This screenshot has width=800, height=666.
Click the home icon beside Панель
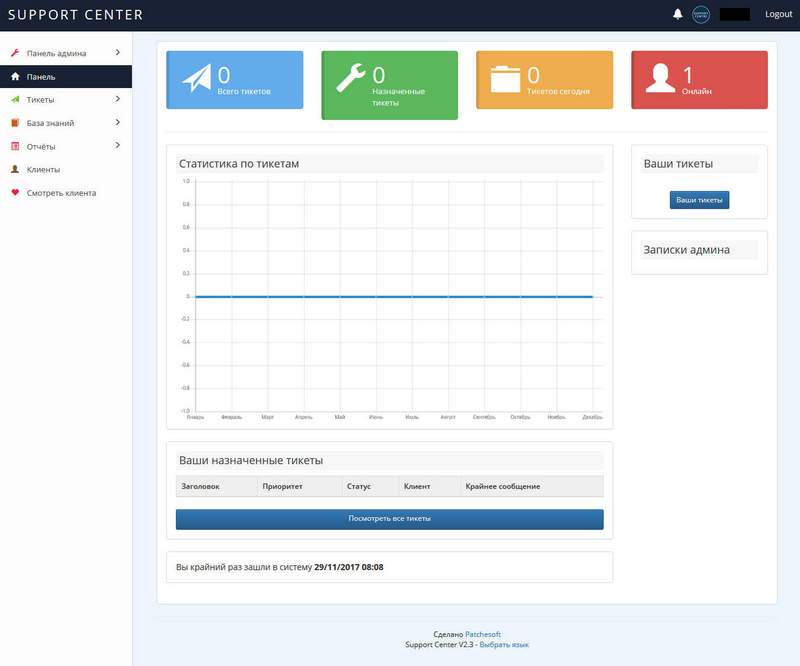point(15,76)
